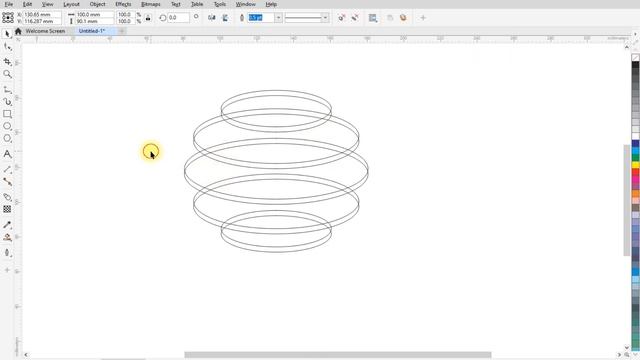Click the X position input field
640x360 pixels.
point(42,14)
